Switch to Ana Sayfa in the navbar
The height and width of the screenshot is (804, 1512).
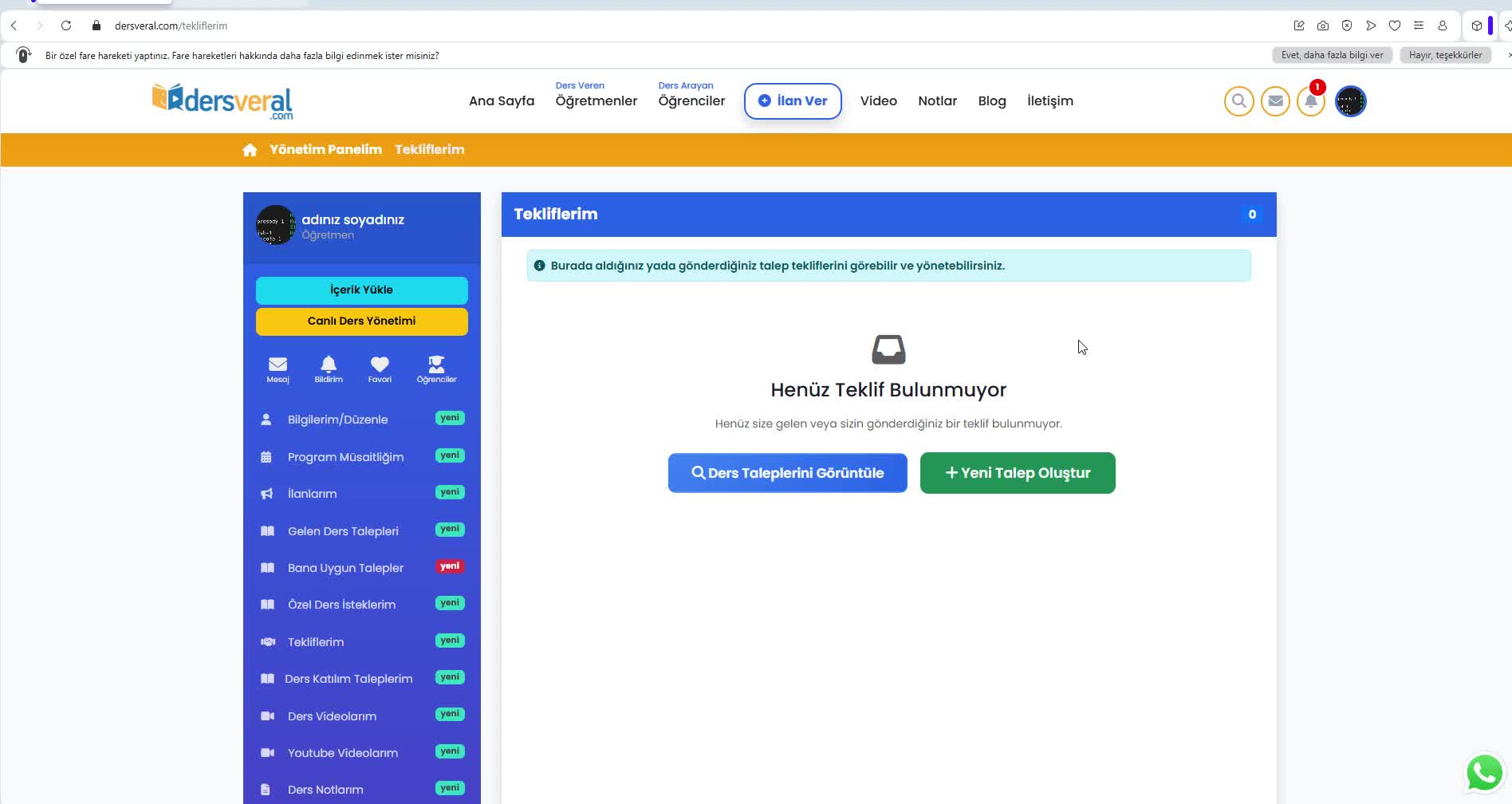click(501, 100)
